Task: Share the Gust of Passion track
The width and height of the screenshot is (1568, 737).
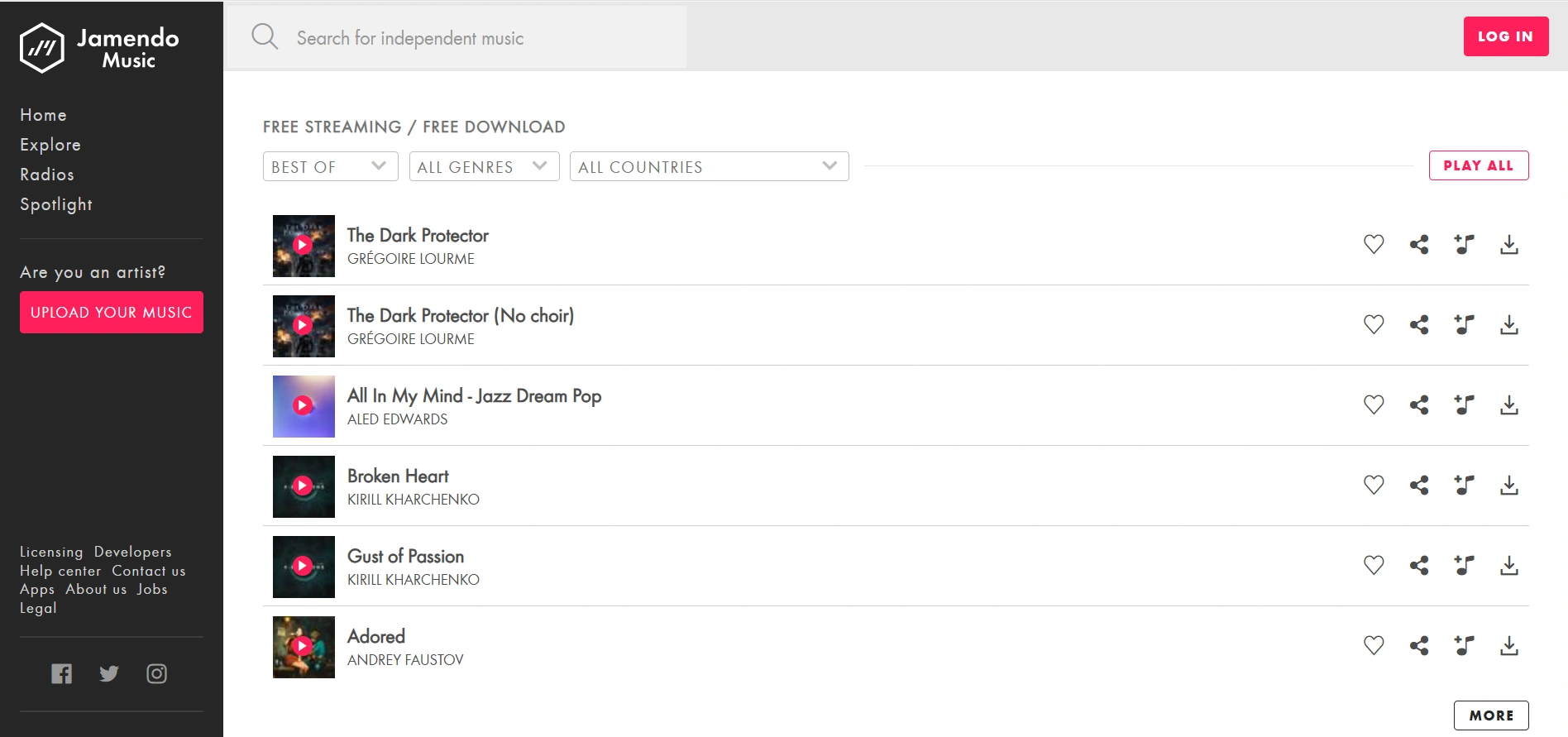Action: 1419,566
